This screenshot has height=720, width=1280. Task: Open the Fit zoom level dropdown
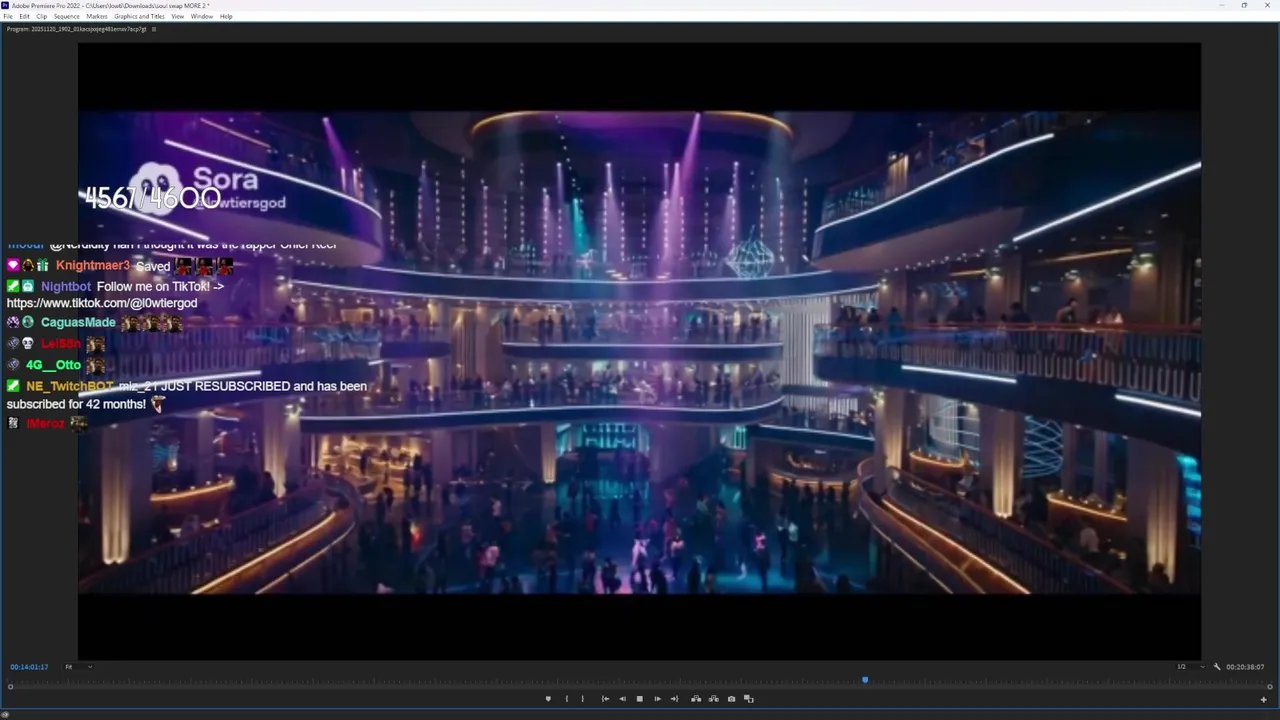78,667
